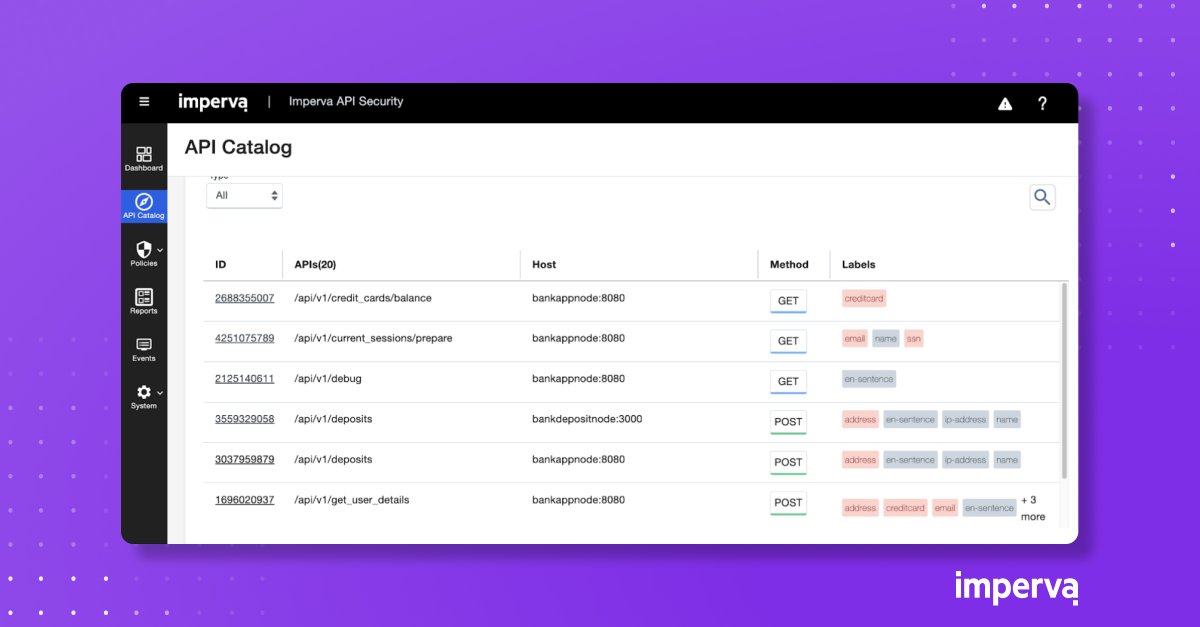Open the Type filter dropdown set to All
The image size is (1200, 627).
coord(244,195)
